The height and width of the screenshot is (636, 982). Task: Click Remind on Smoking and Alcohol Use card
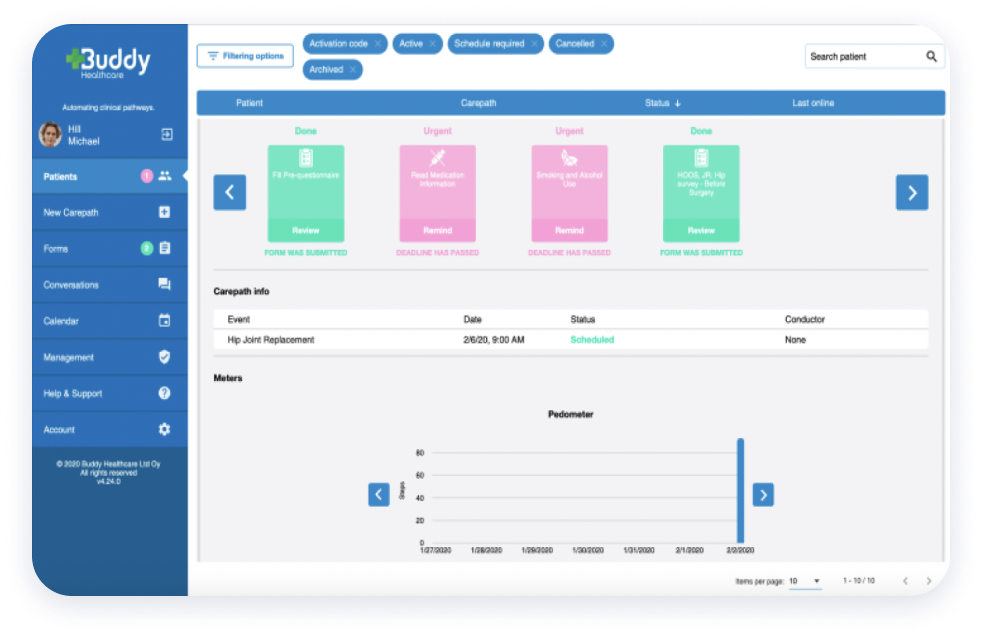(569, 230)
